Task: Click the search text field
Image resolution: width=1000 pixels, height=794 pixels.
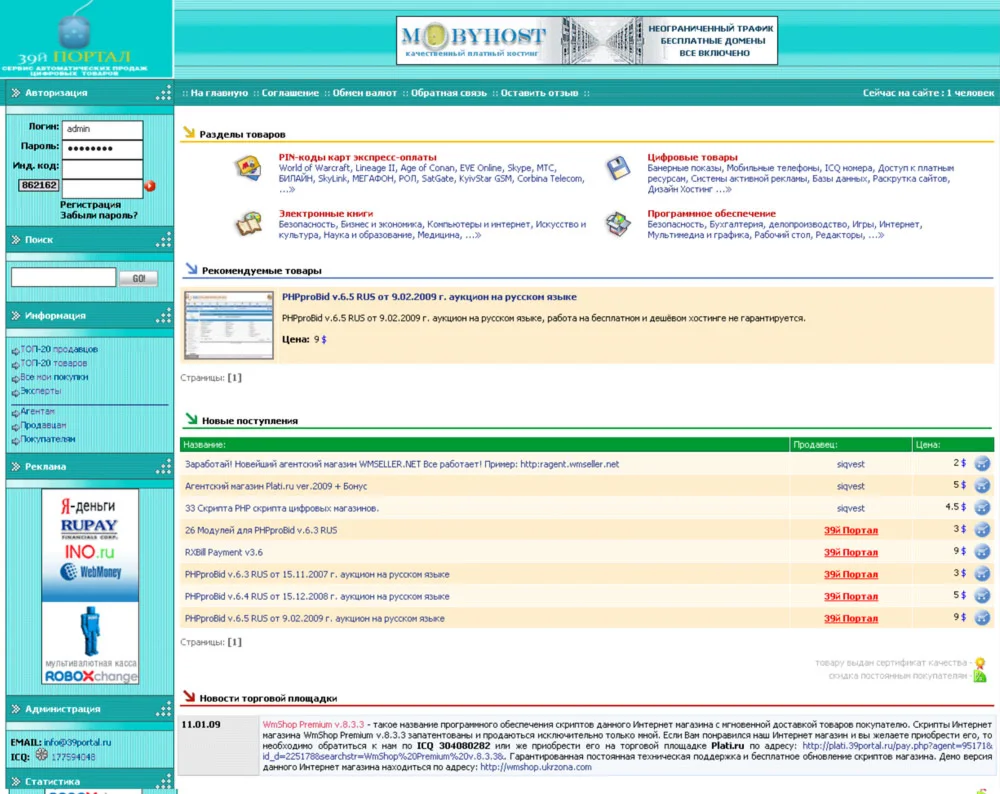Action: [x=63, y=277]
